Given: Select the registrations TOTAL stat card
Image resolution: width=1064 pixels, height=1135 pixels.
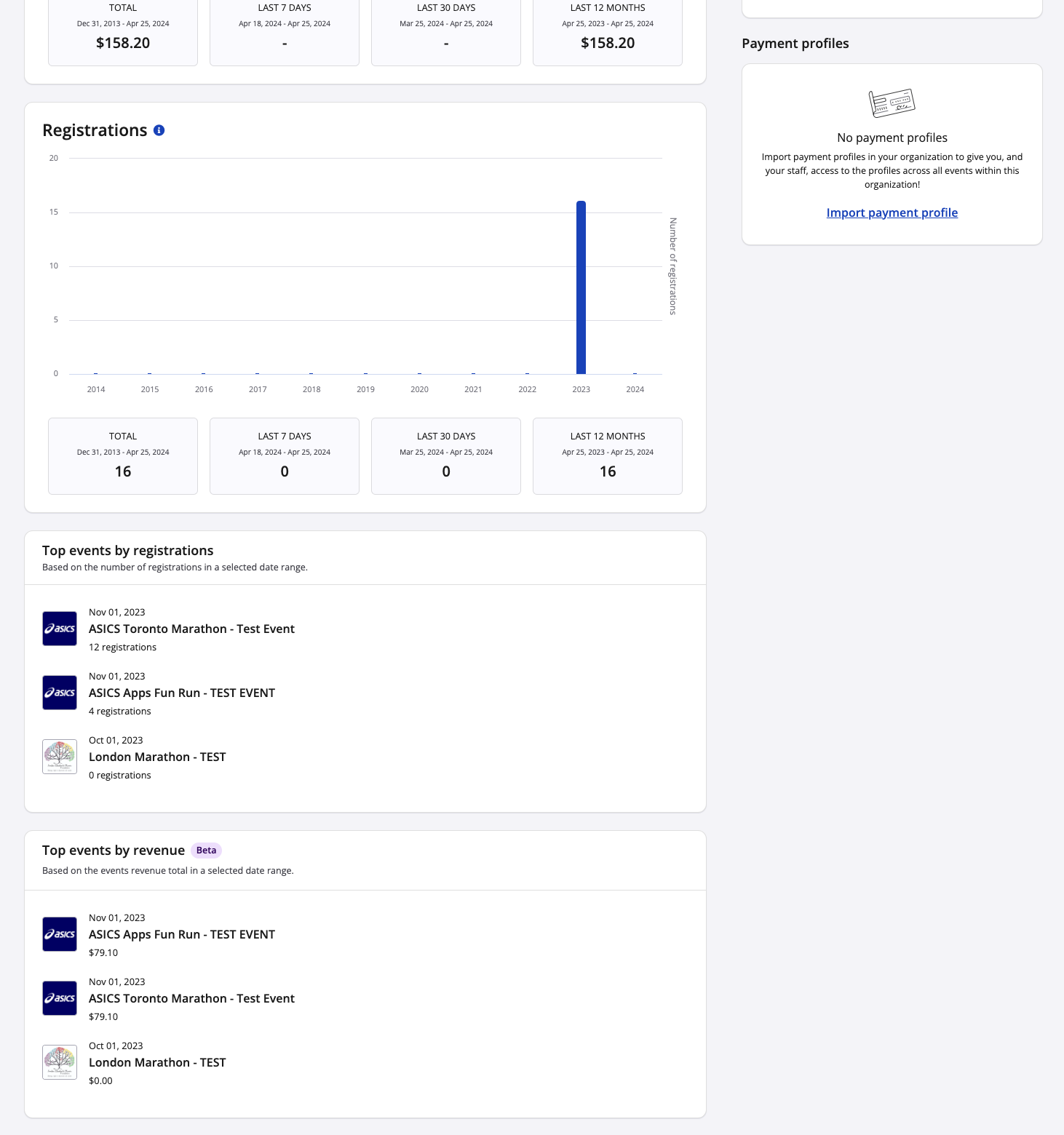Looking at the screenshot, I should pos(123,456).
